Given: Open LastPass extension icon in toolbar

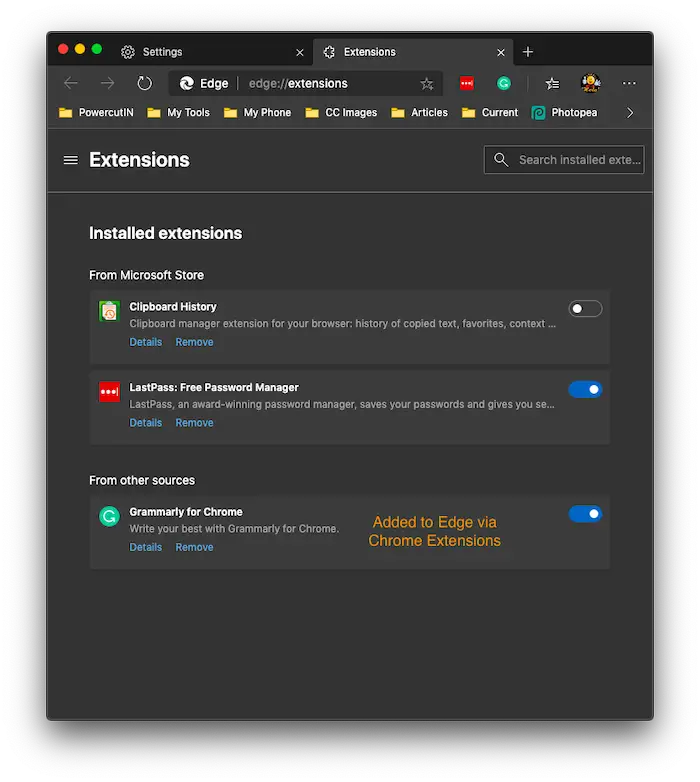Looking at the screenshot, I should coord(467,83).
